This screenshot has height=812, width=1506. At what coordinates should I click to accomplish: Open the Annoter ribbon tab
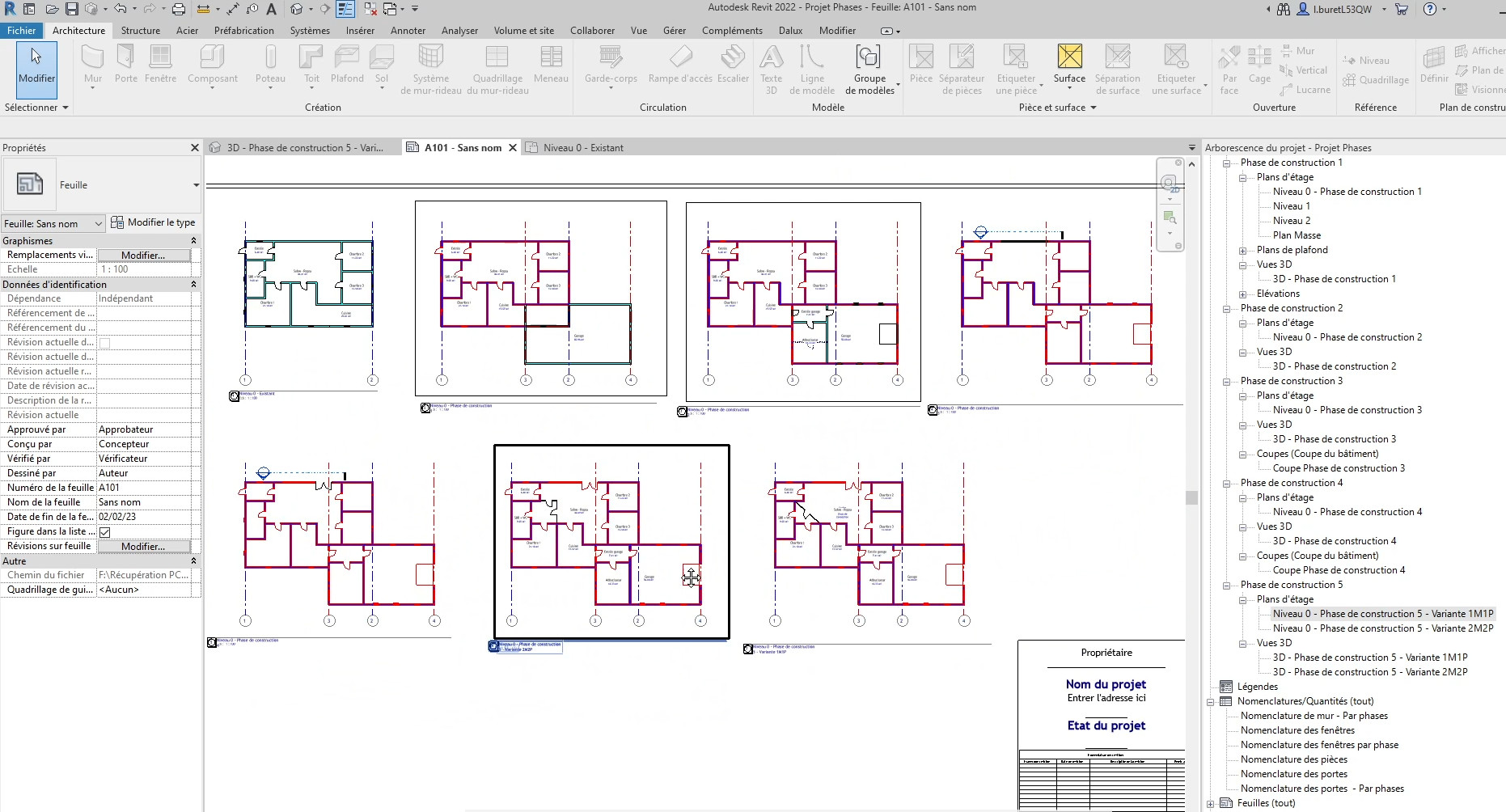point(408,31)
